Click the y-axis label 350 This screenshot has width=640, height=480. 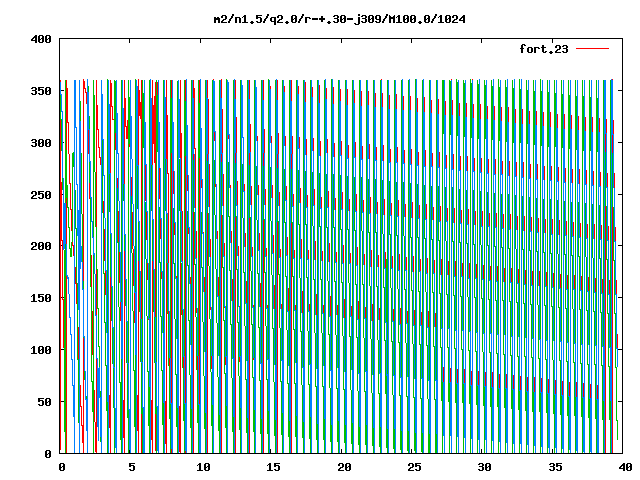(41, 91)
